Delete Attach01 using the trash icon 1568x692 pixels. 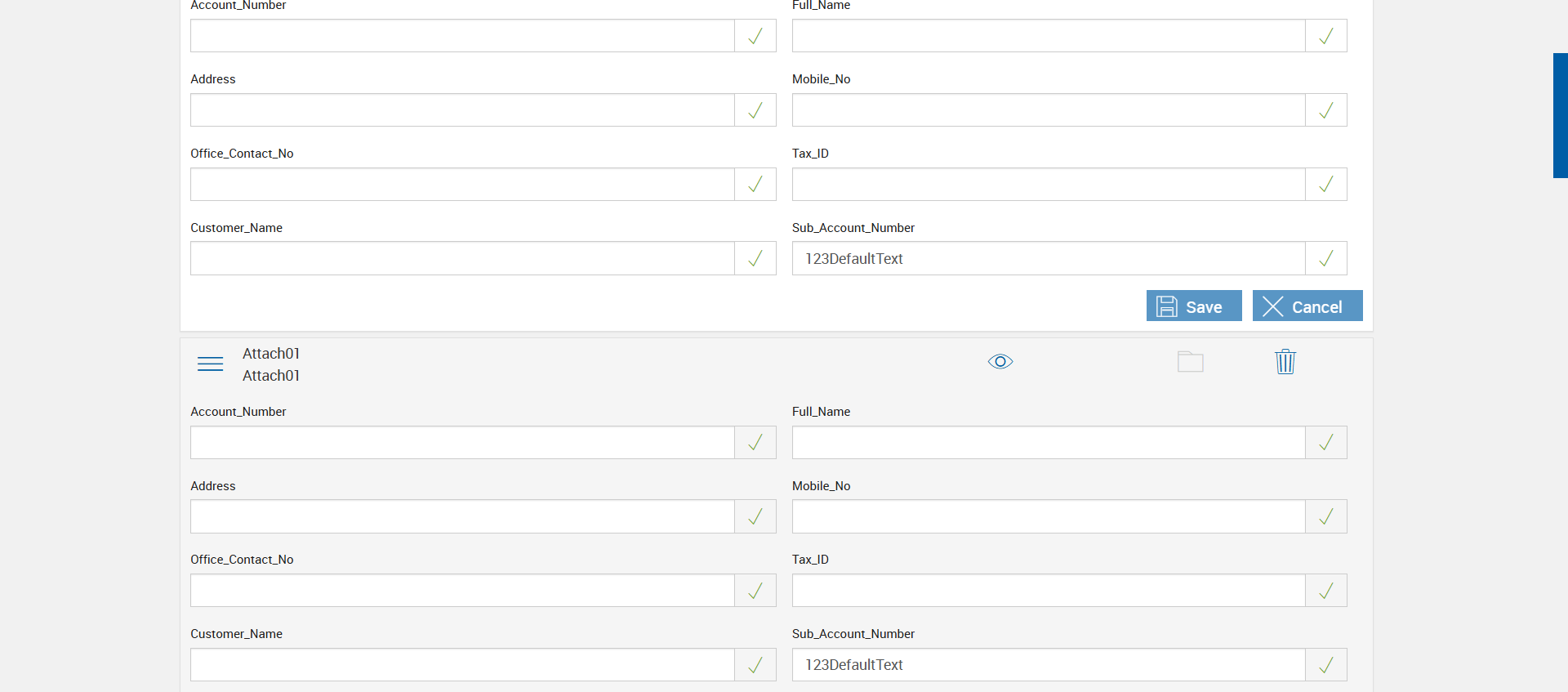click(x=1285, y=361)
